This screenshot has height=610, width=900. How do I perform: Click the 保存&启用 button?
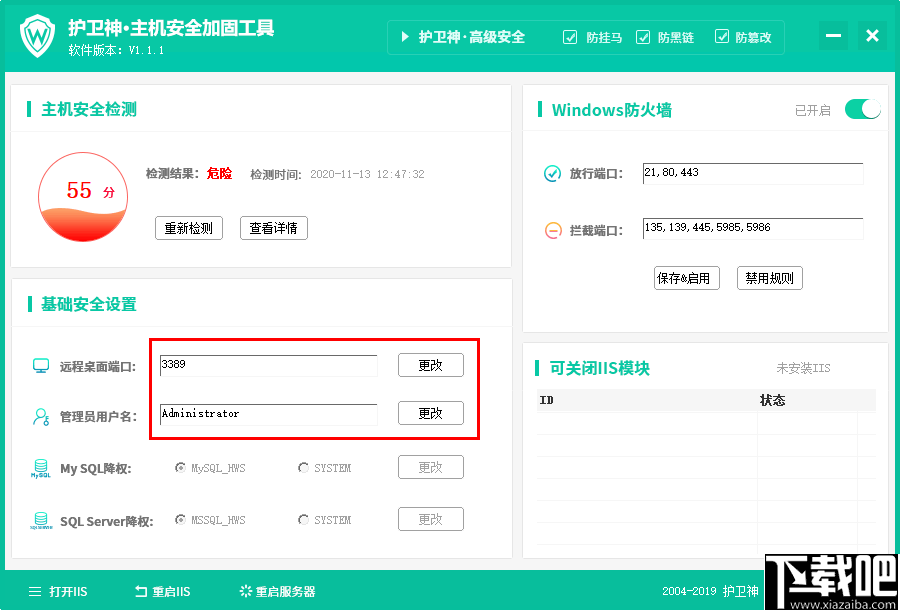point(686,278)
